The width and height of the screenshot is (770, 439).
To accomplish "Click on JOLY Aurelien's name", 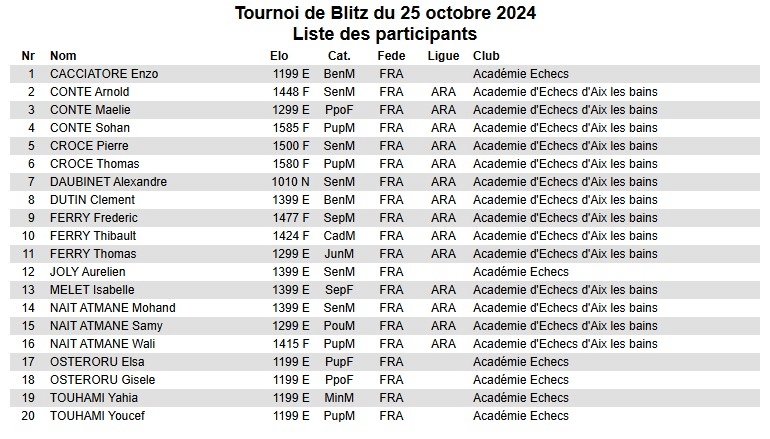I will (89, 272).
